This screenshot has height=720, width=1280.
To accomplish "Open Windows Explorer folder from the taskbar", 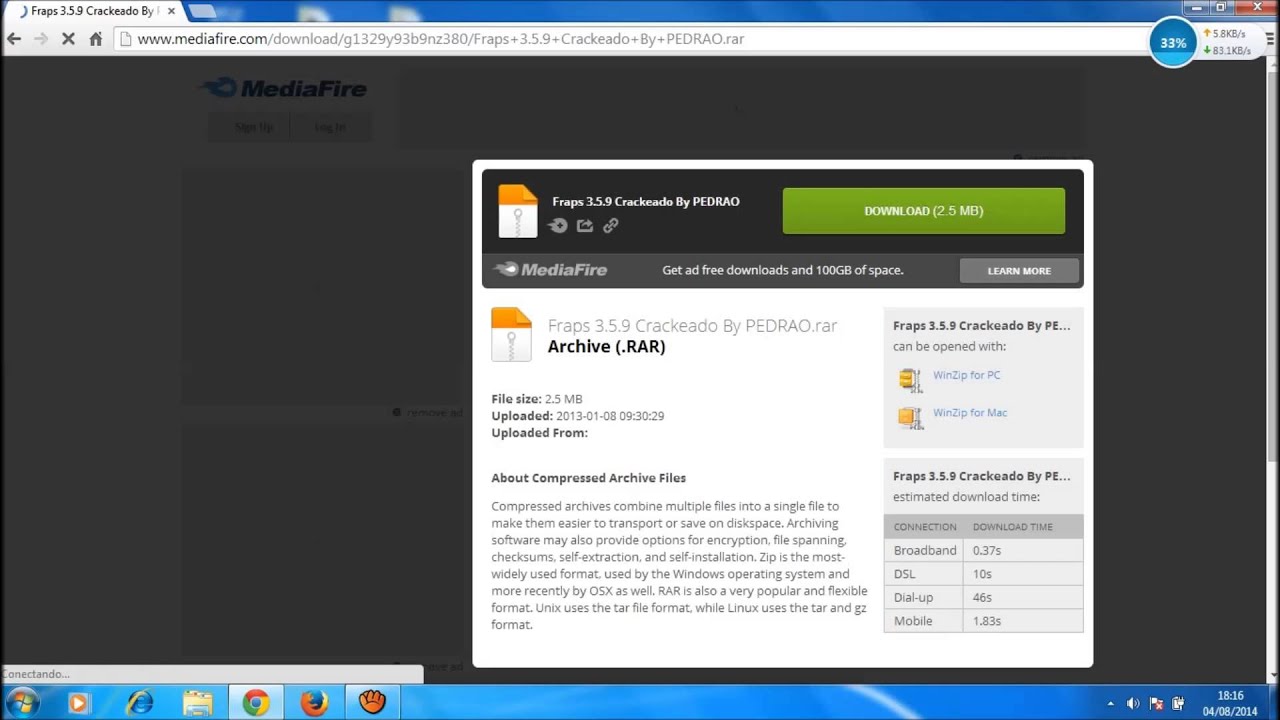I will pyautogui.click(x=197, y=703).
